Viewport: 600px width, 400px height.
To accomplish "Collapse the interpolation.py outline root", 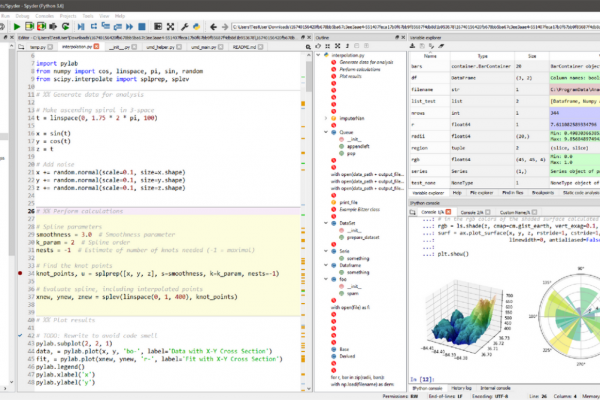I will (318, 55).
